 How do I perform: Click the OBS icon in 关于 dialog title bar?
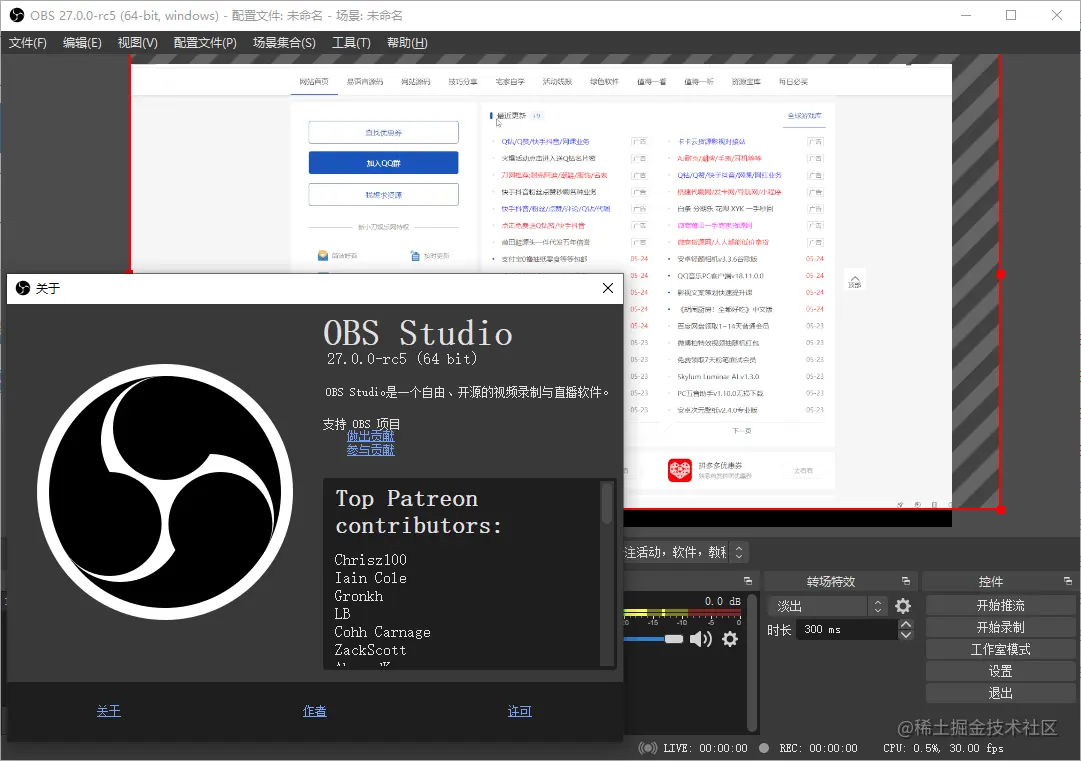click(23, 288)
